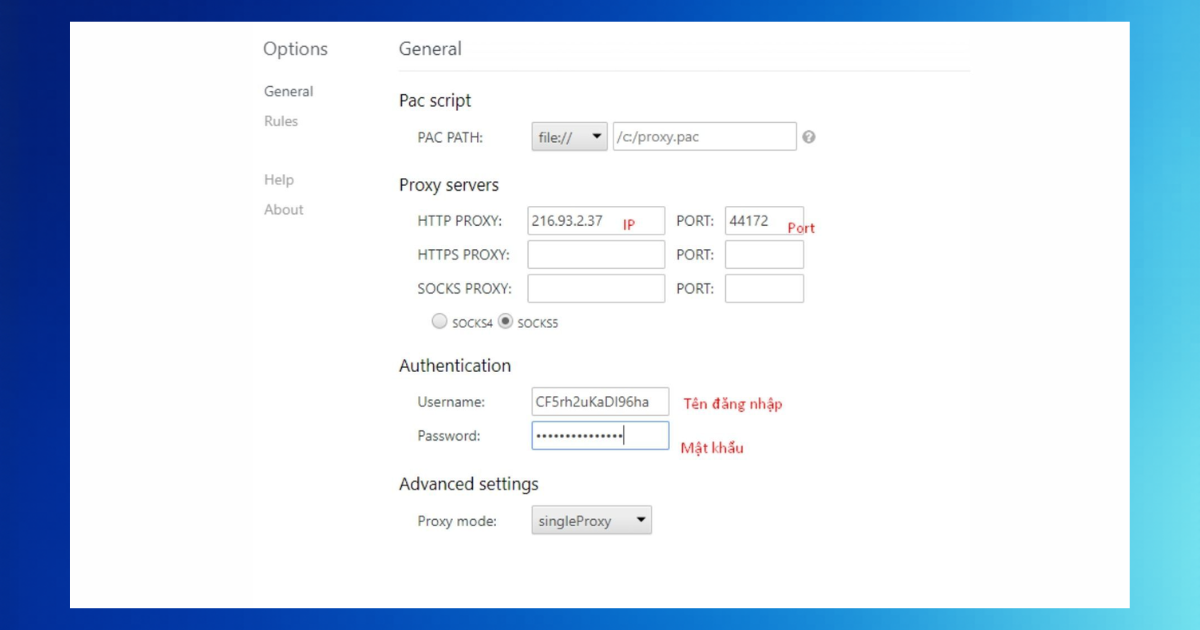Image resolution: width=1200 pixels, height=630 pixels.
Task: Open the General options section
Action: click(288, 91)
